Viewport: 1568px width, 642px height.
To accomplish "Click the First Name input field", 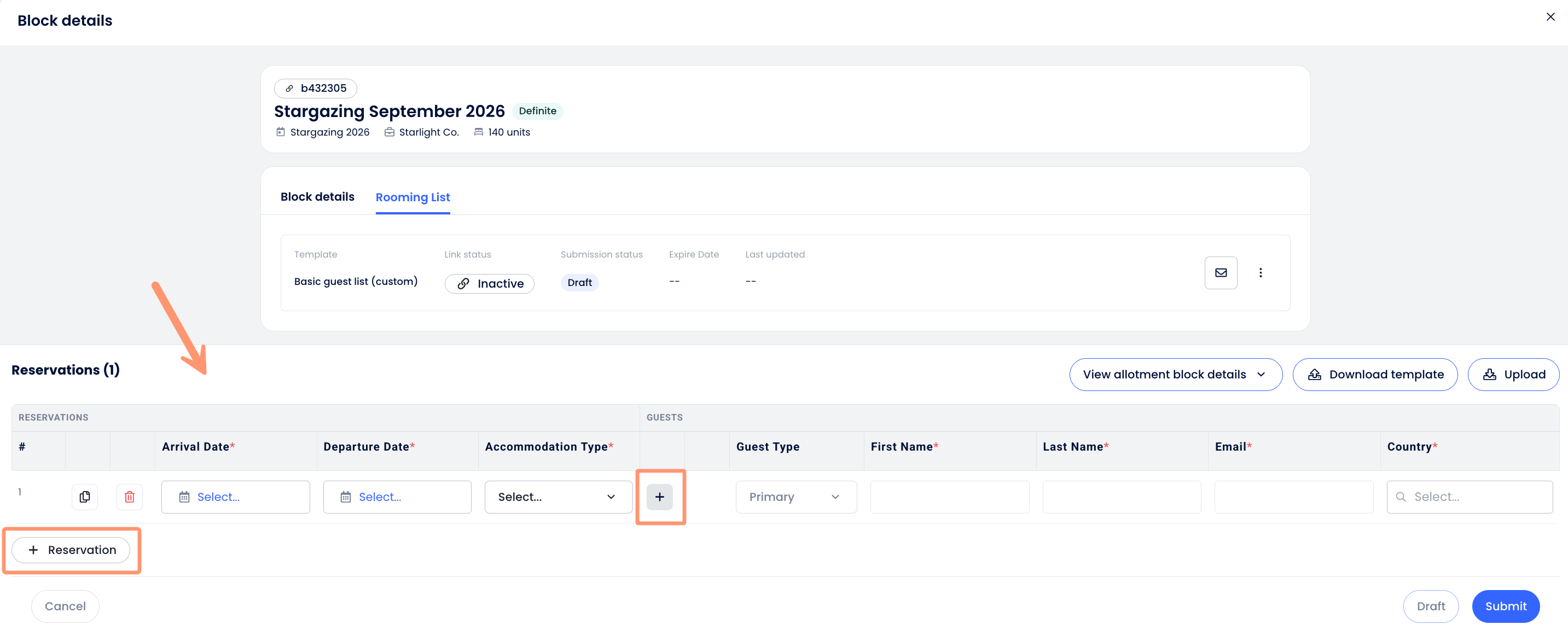I will coord(949,497).
